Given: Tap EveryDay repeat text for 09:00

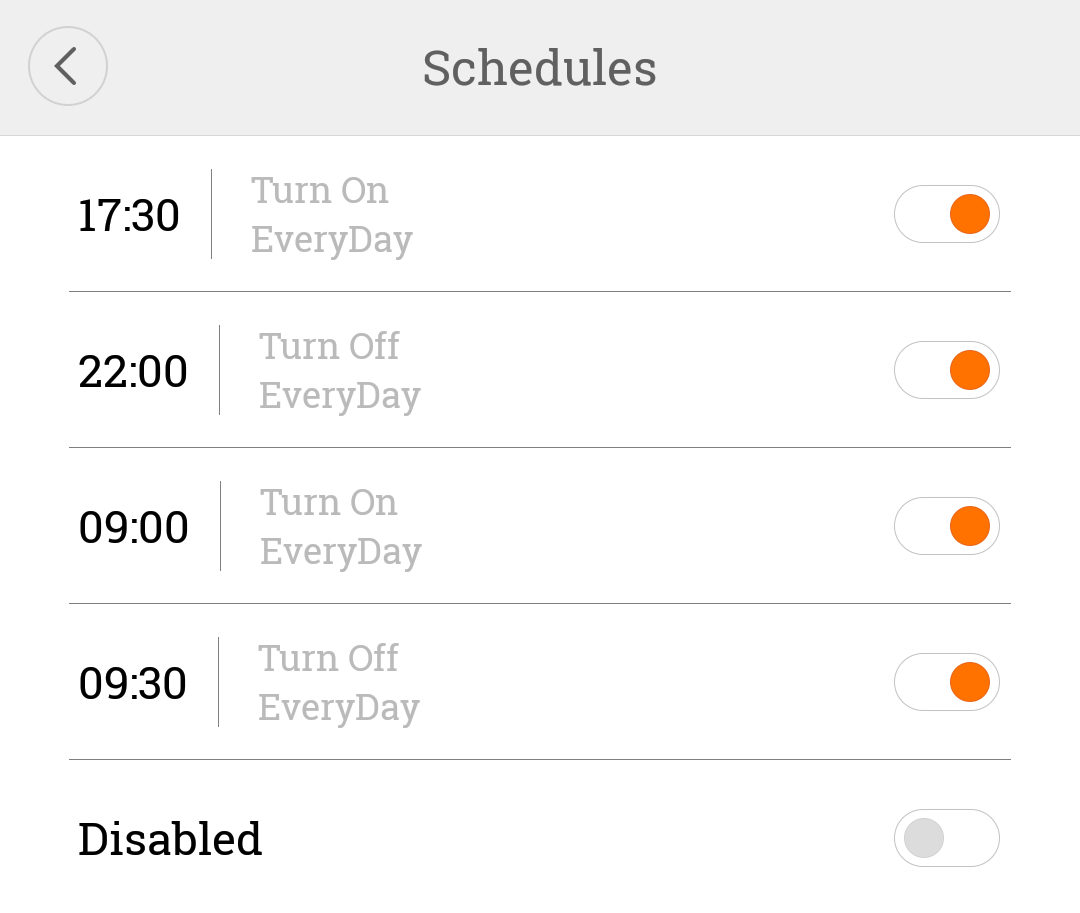Looking at the screenshot, I should point(340,552).
